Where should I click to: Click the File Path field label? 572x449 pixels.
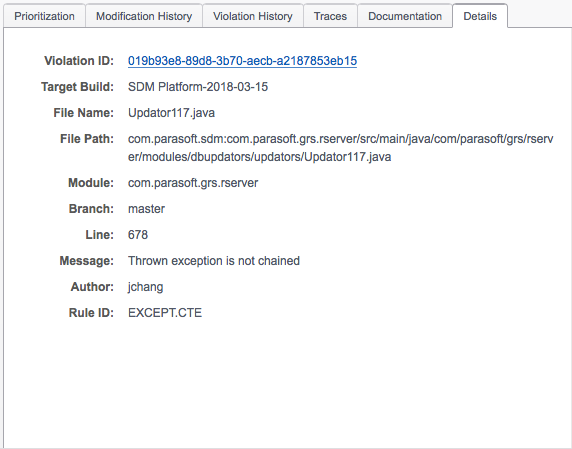coord(87,139)
